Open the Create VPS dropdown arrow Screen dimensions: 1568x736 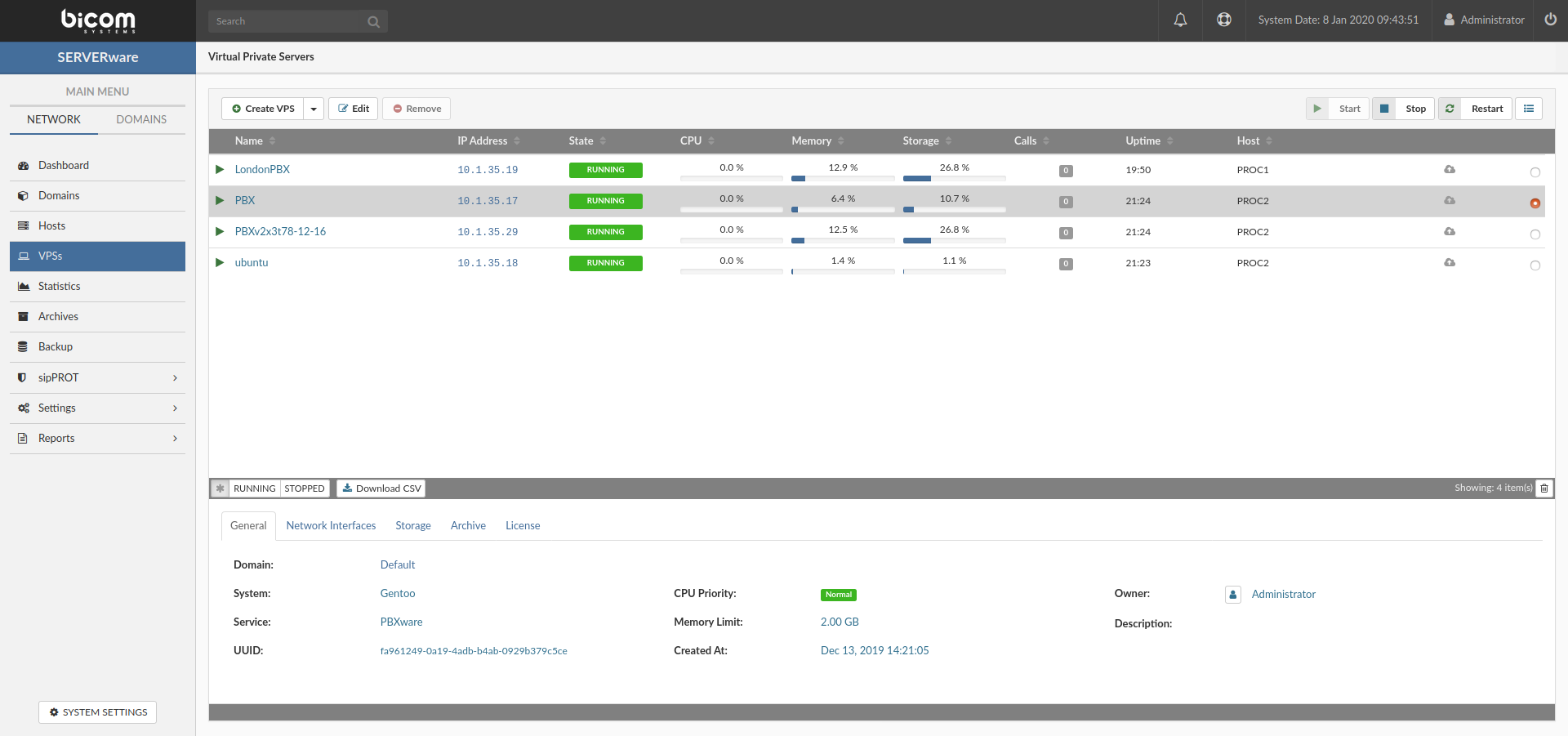pyautogui.click(x=314, y=109)
